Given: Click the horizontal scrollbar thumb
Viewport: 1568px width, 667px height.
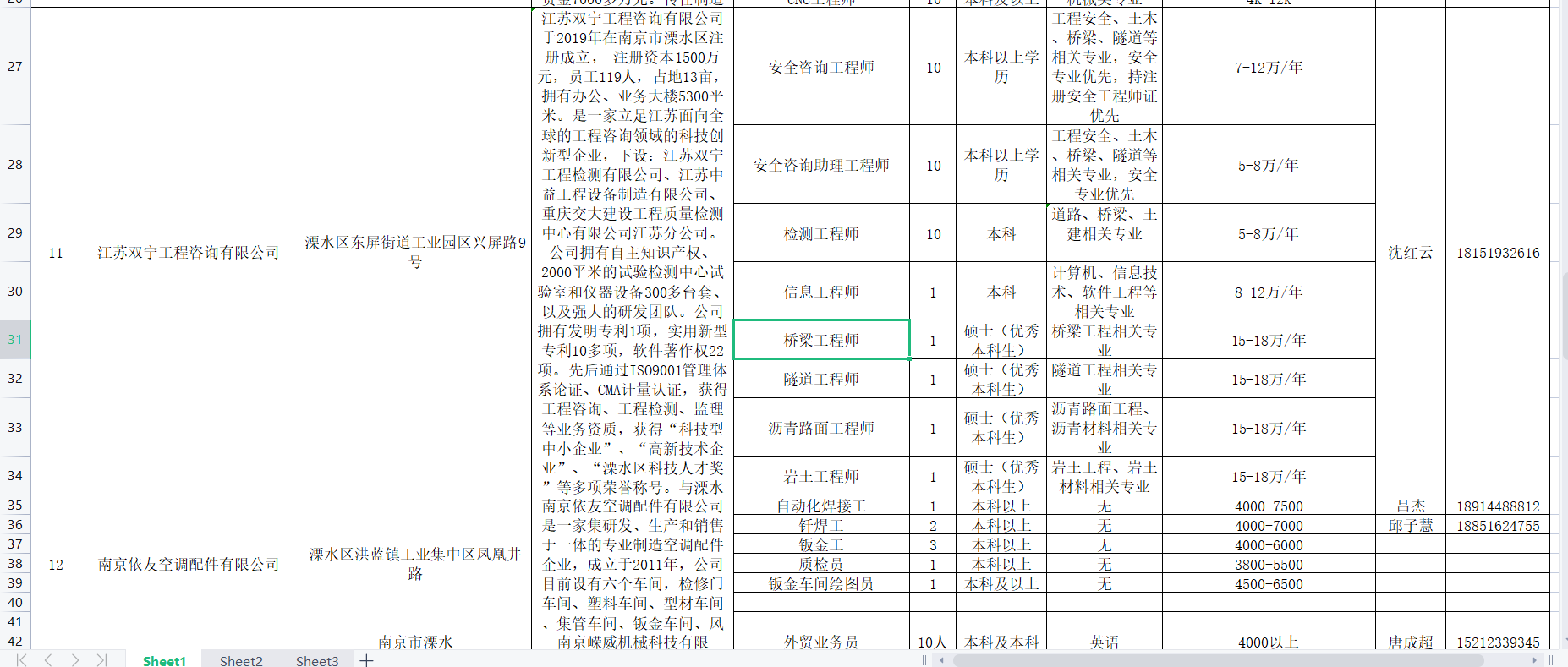Looking at the screenshot, I should coord(1218,660).
